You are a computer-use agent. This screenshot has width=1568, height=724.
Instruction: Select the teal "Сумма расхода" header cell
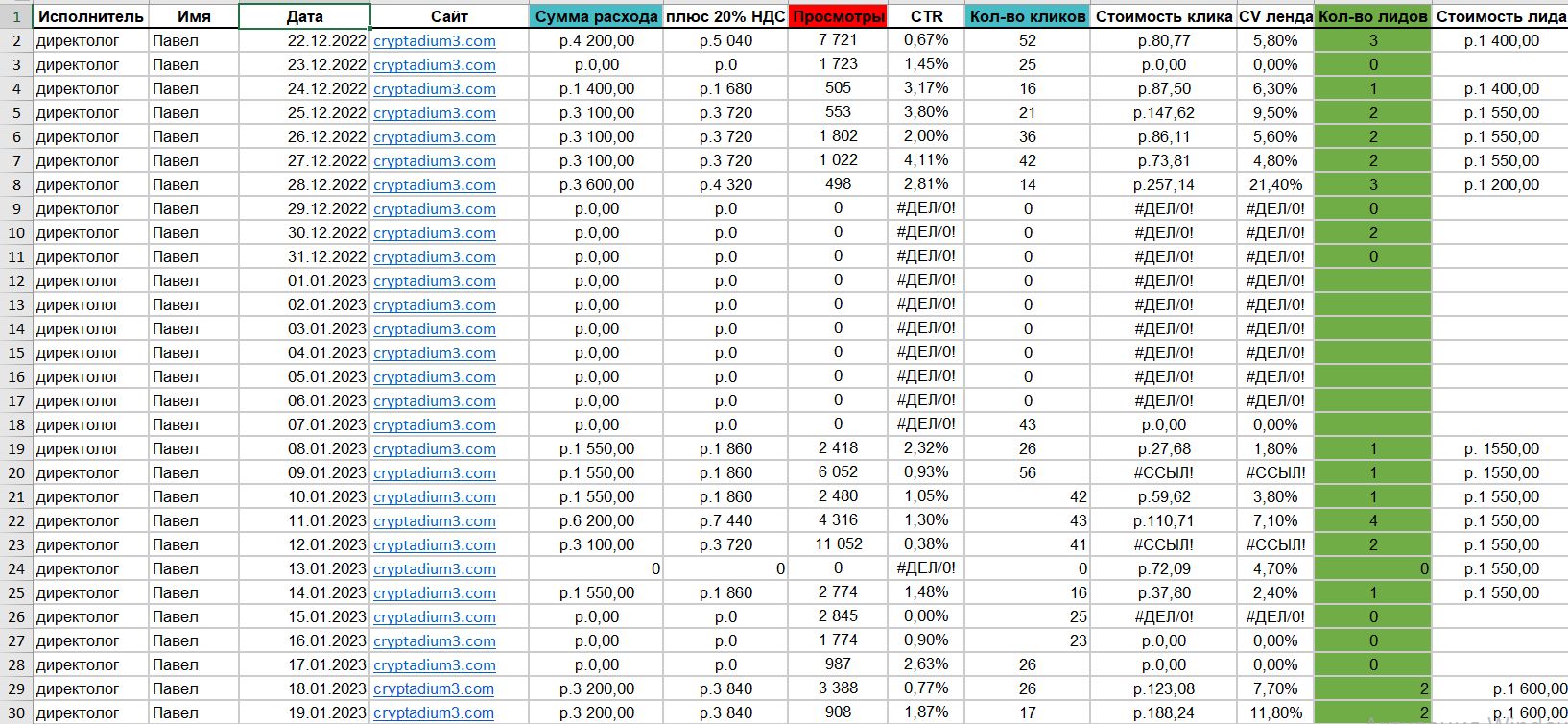(x=596, y=16)
